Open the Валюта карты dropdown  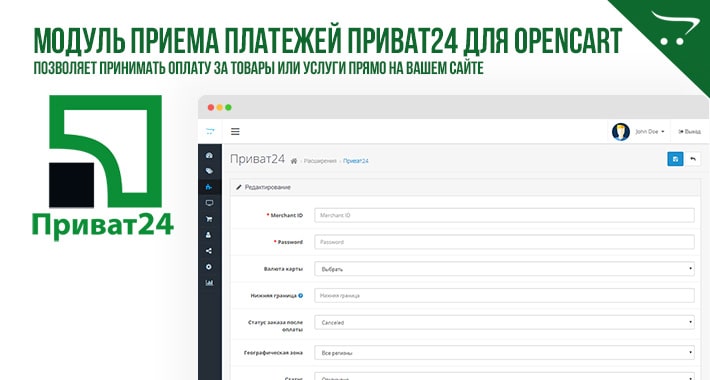click(x=504, y=269)
